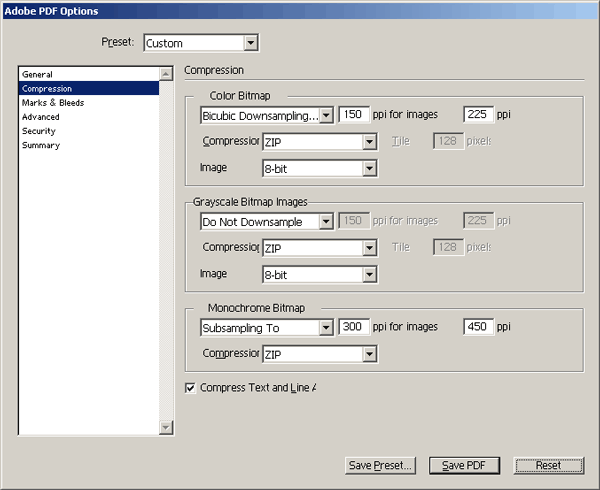Viewport: 600px width, 490px height.
Task: Click the Grayscale Tile 128 field
Action: (448, 247)
